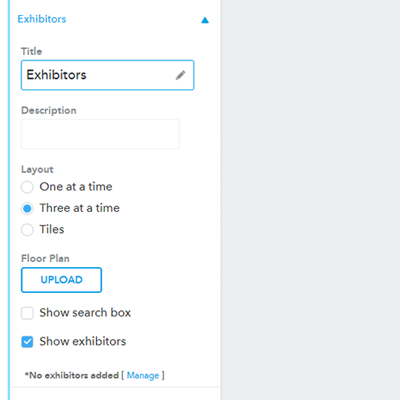This screenshot has width=400, height=400.
Task: Enable the Show search box checkbox square
Action: tap(27, 313)
